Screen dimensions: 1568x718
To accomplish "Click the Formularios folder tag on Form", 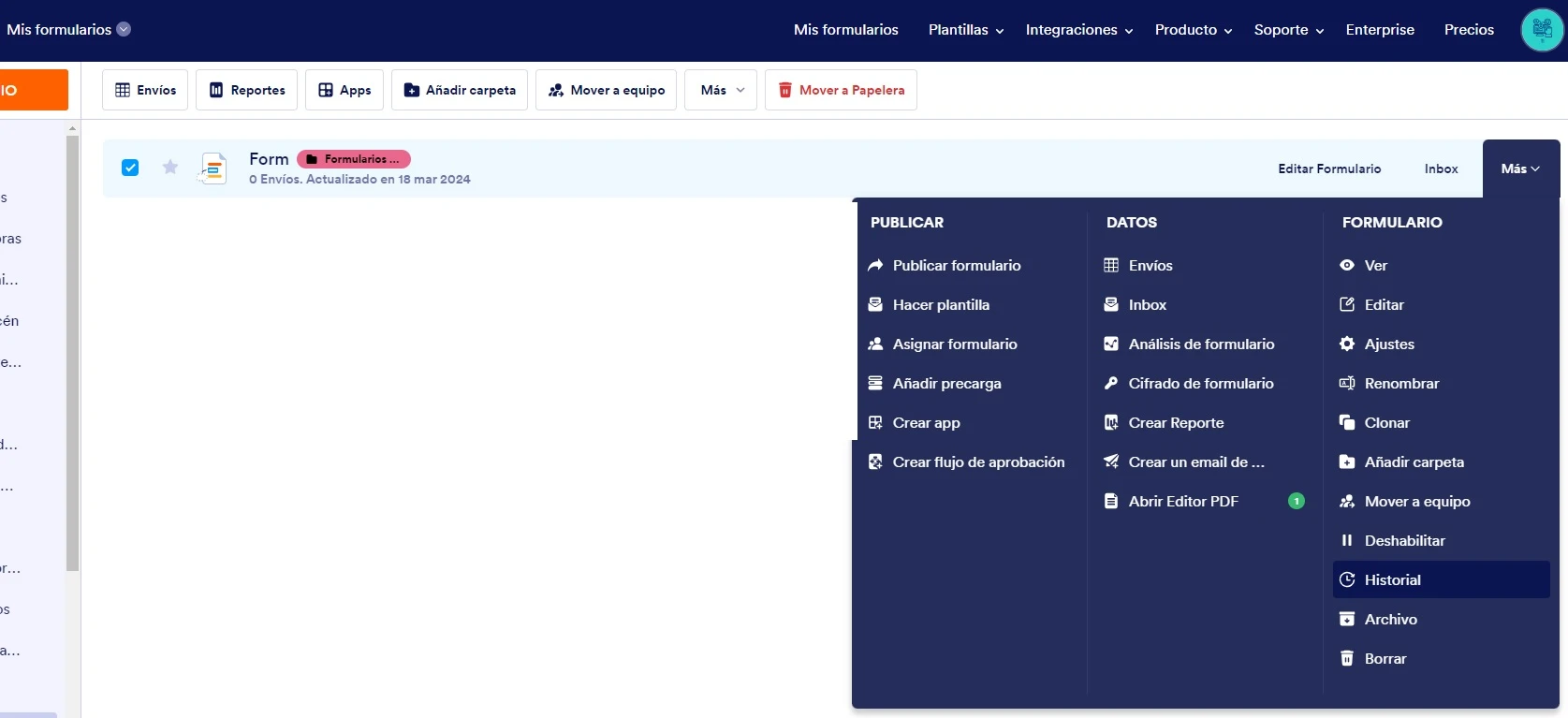I will 354,159.
